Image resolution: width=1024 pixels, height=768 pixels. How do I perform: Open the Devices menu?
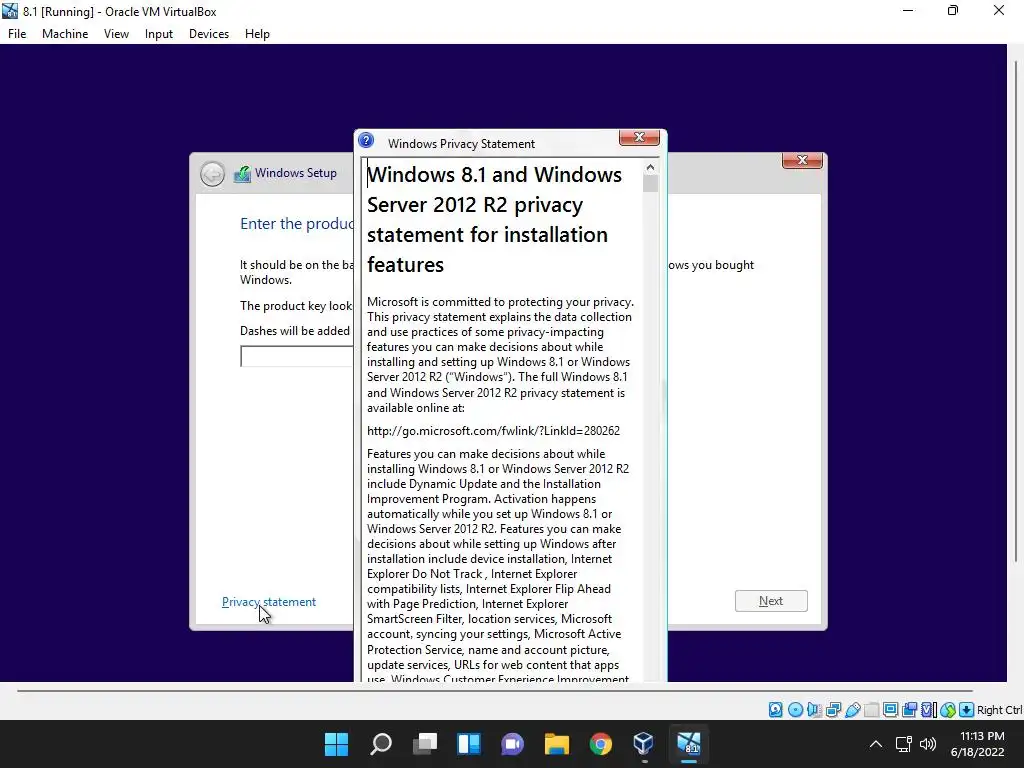(209, 34)
